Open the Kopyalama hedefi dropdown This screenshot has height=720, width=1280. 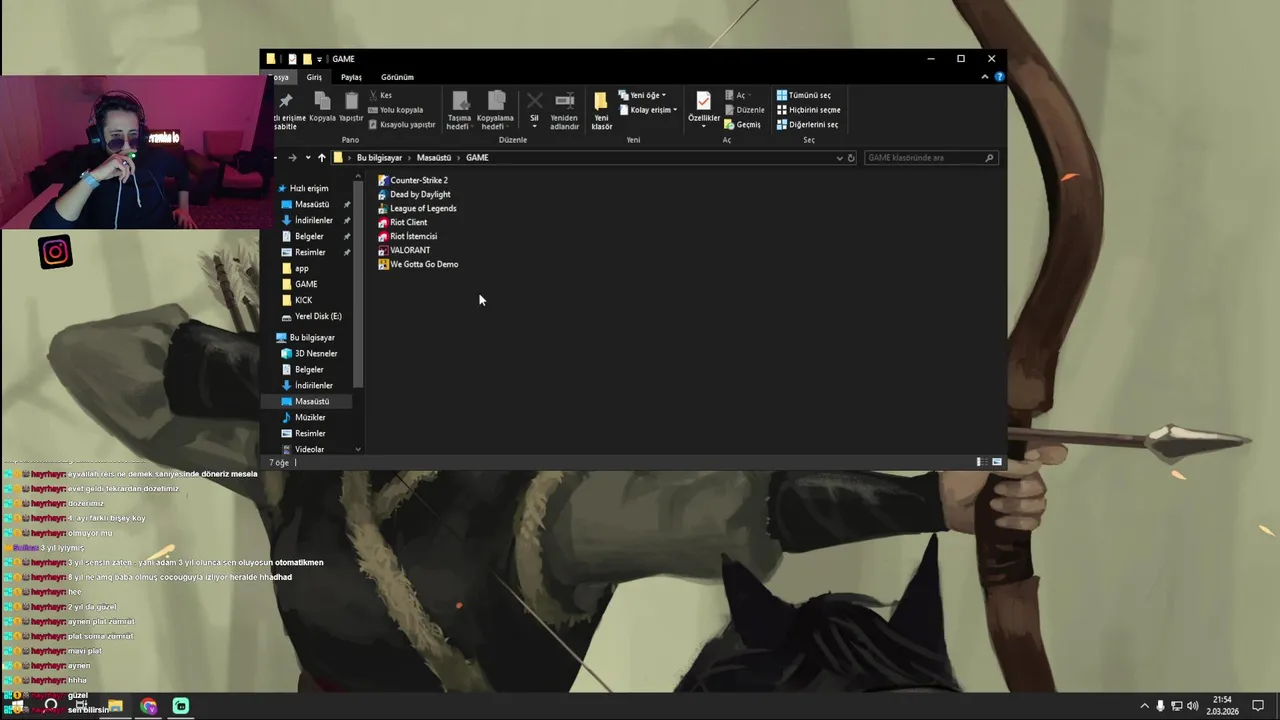495,110
